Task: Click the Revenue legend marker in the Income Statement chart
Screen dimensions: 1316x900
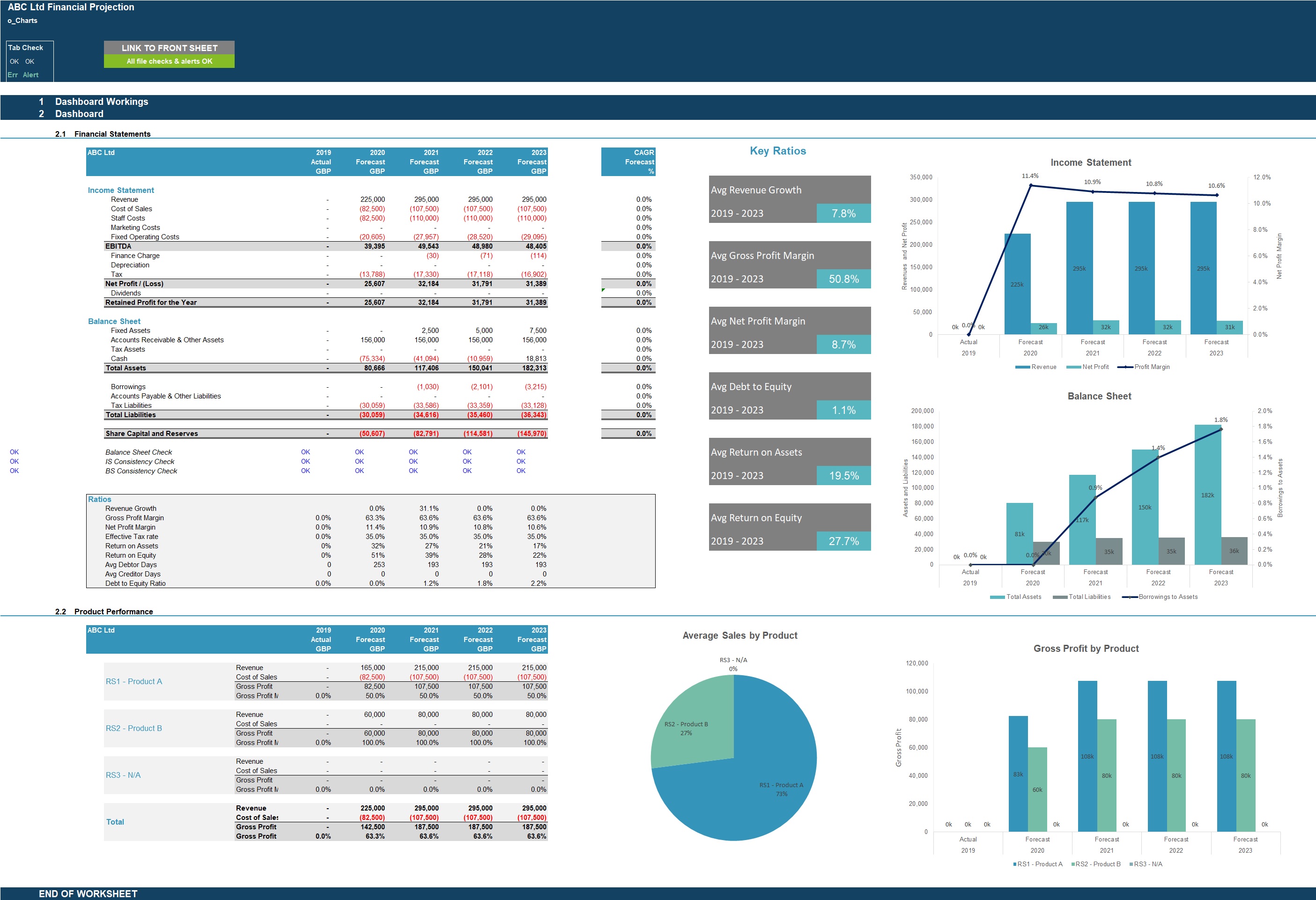Action: click(1023, 368)
